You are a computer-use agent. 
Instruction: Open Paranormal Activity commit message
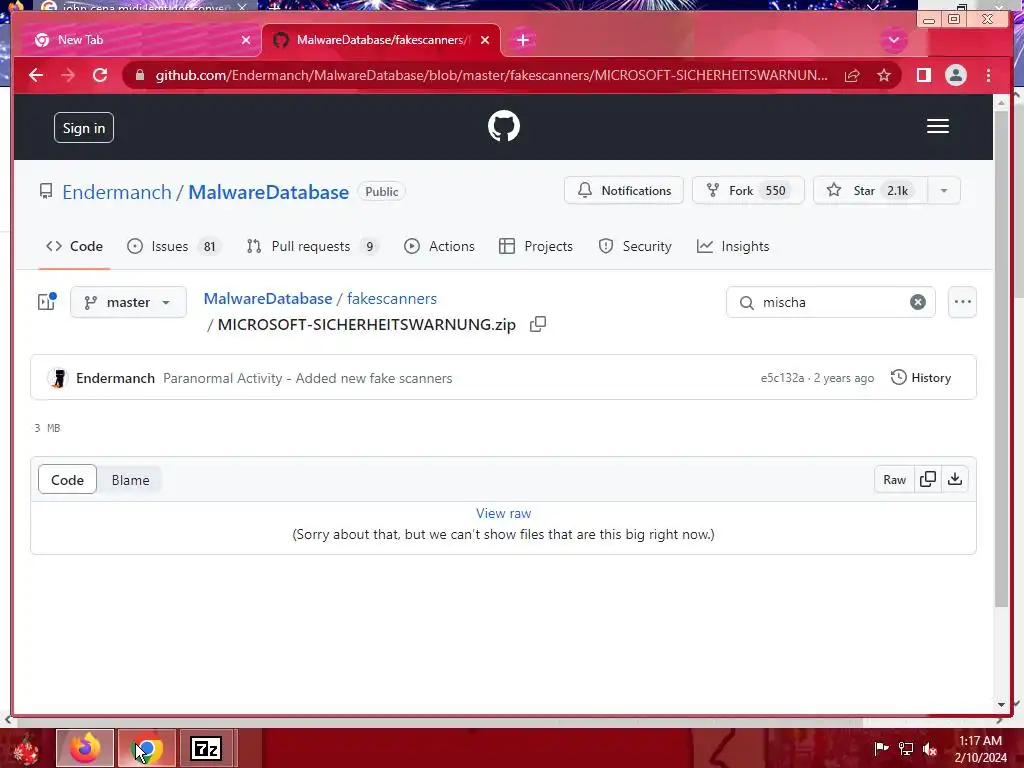coord(308,378)
